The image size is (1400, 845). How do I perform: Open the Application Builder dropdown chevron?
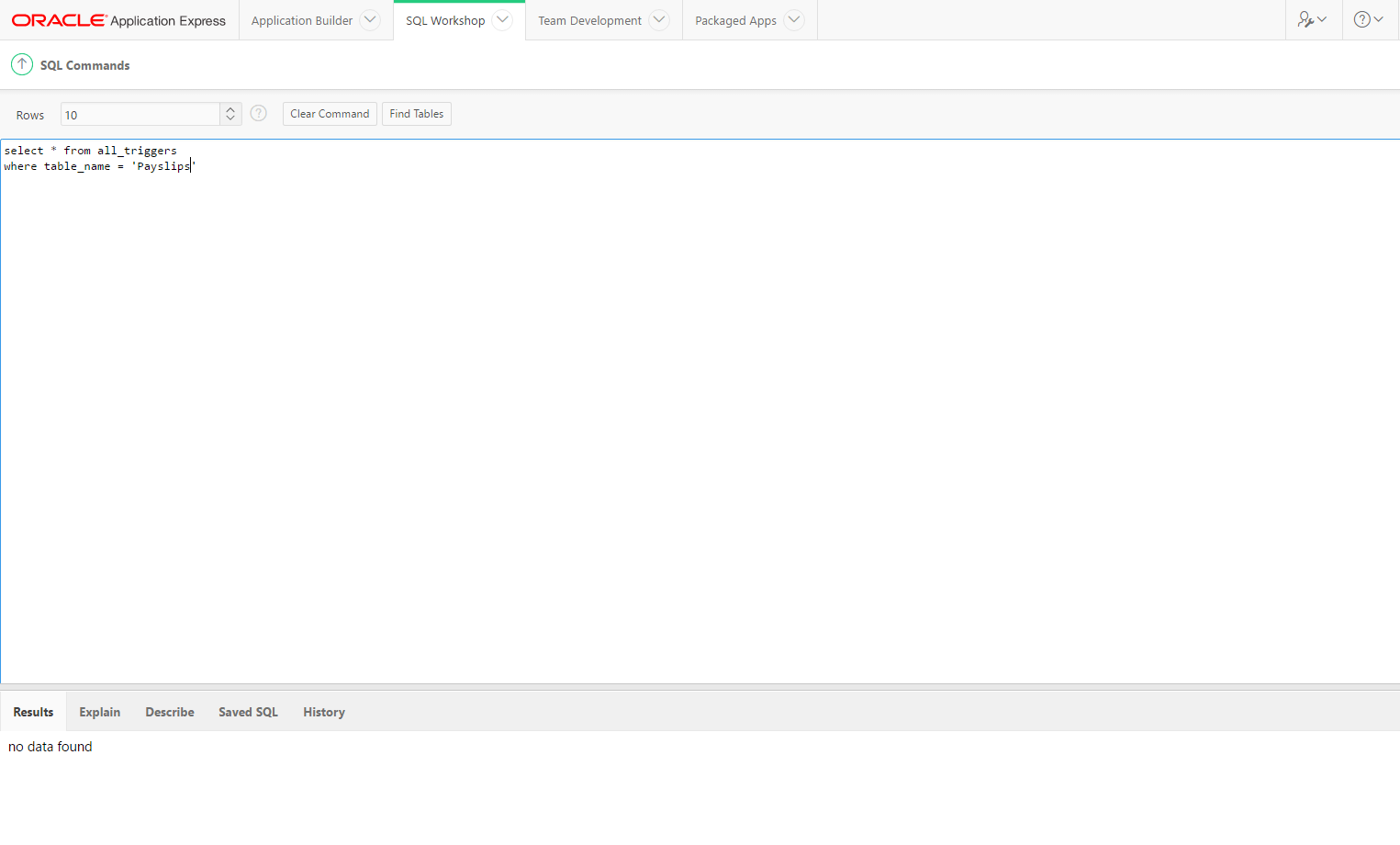(370, 18)
